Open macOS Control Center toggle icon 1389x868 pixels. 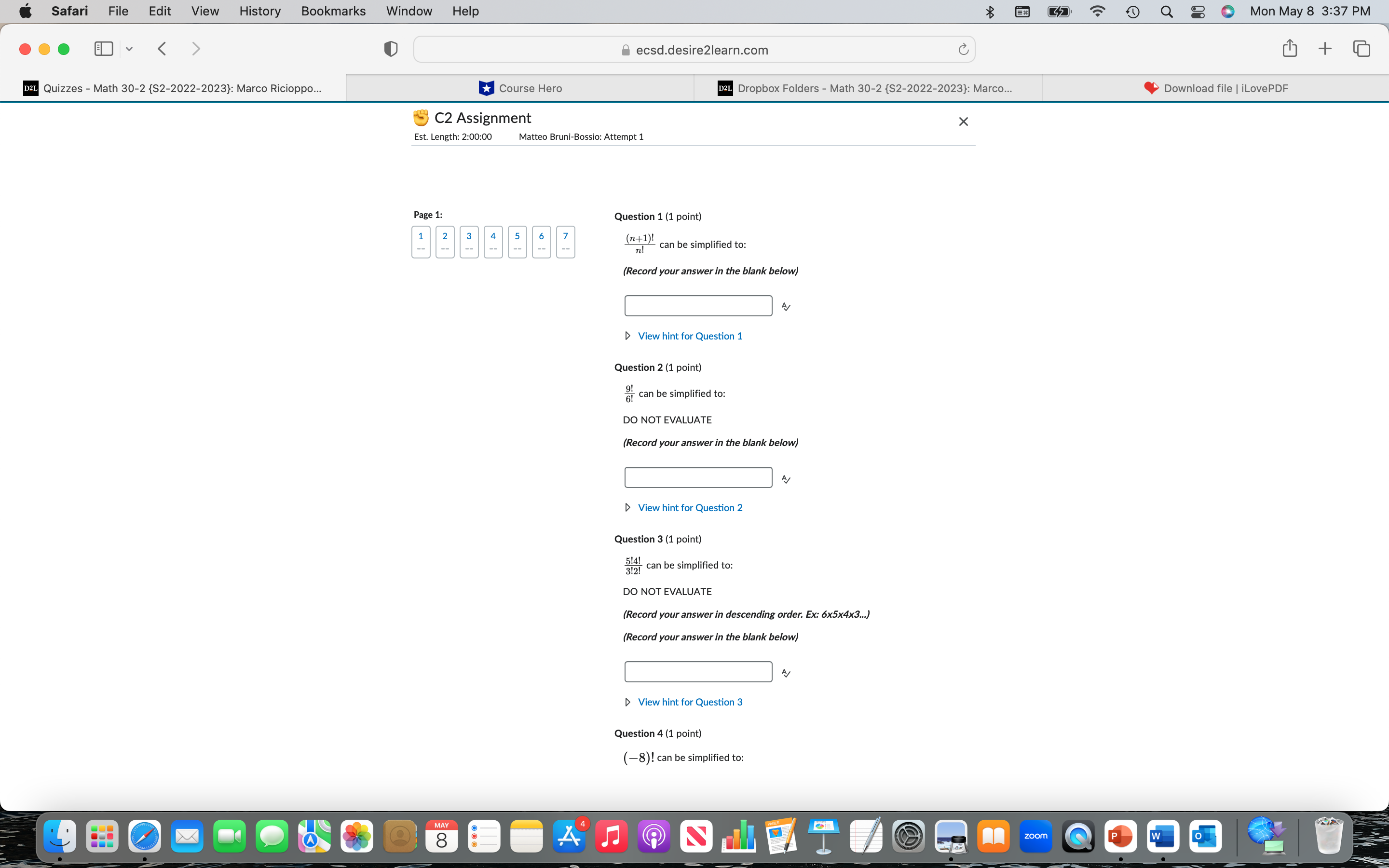[1198, 12]
